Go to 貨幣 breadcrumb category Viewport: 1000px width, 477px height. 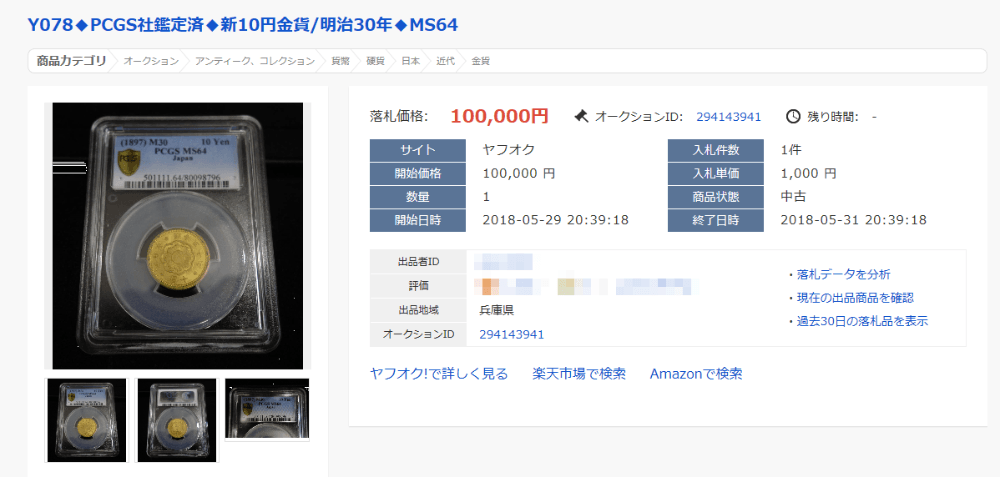tap(341, 61)
